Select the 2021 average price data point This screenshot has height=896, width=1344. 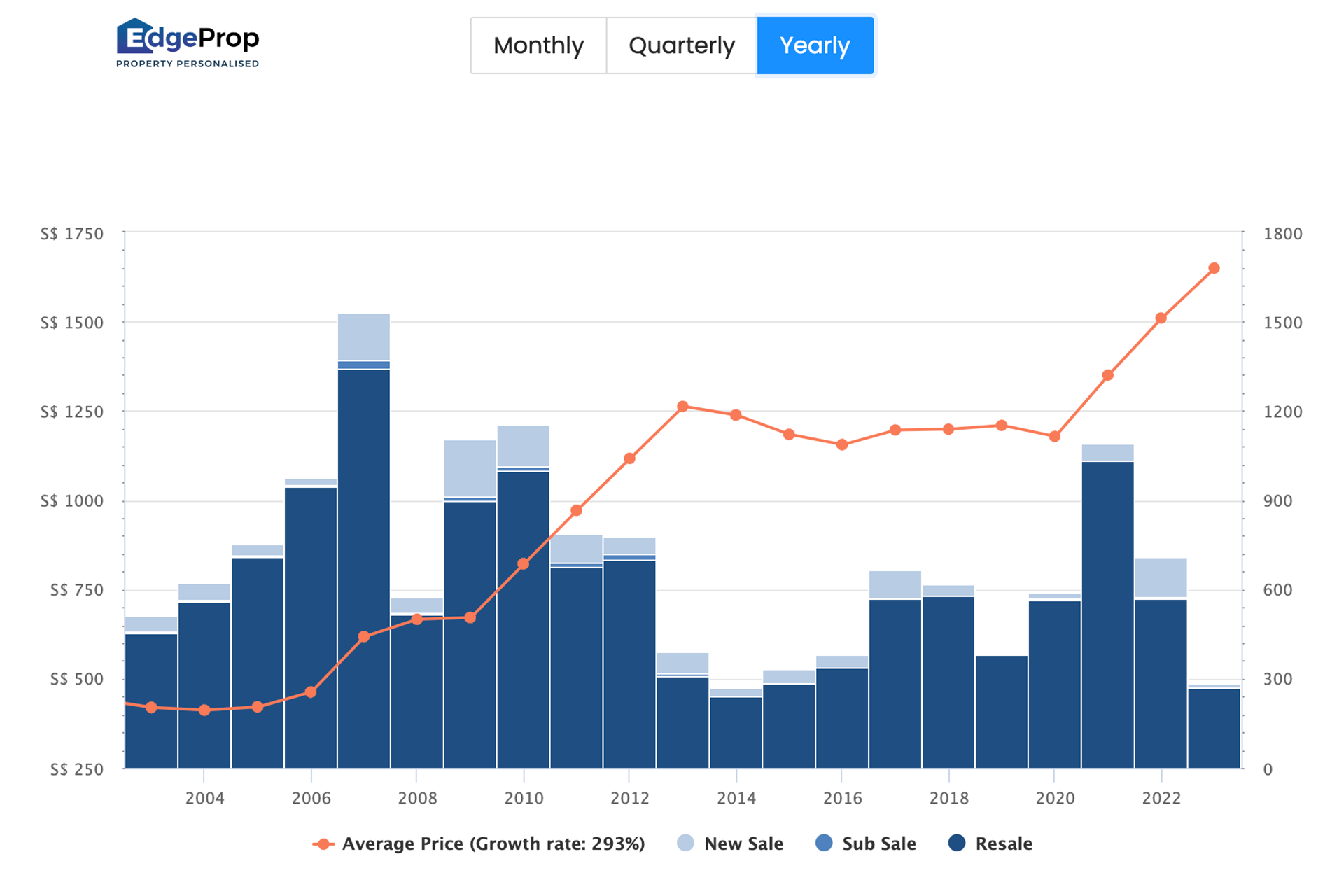pyautogui.click(x=1108, y=375)
